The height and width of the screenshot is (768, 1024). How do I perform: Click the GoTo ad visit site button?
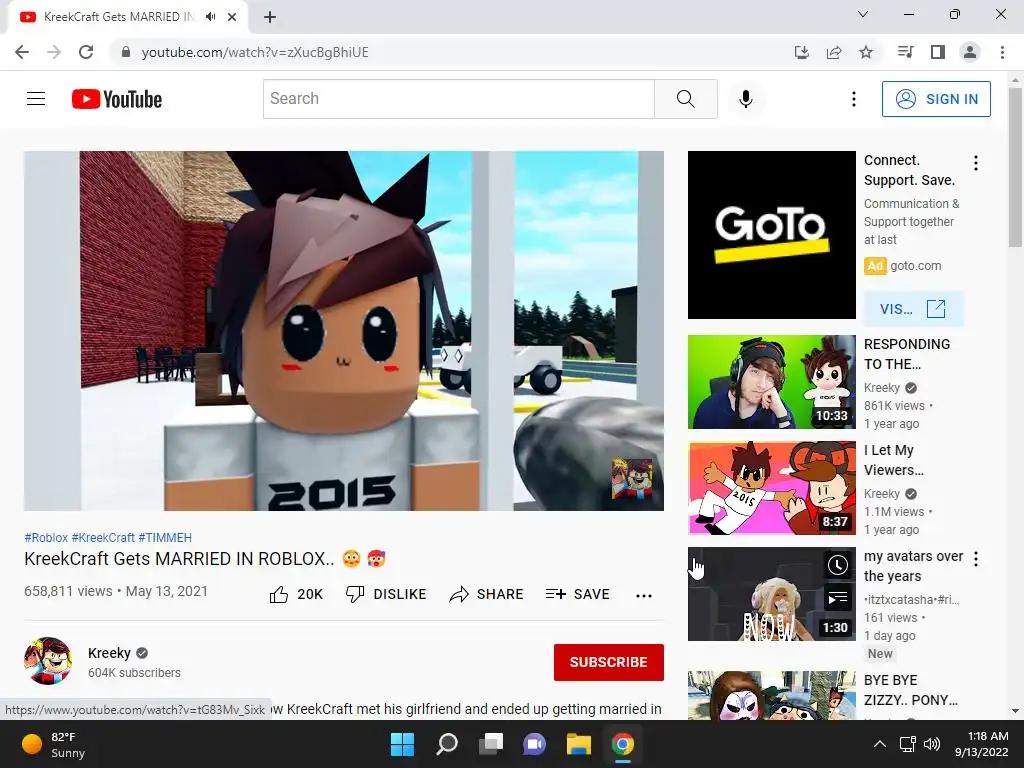click(x=913, y=309)
